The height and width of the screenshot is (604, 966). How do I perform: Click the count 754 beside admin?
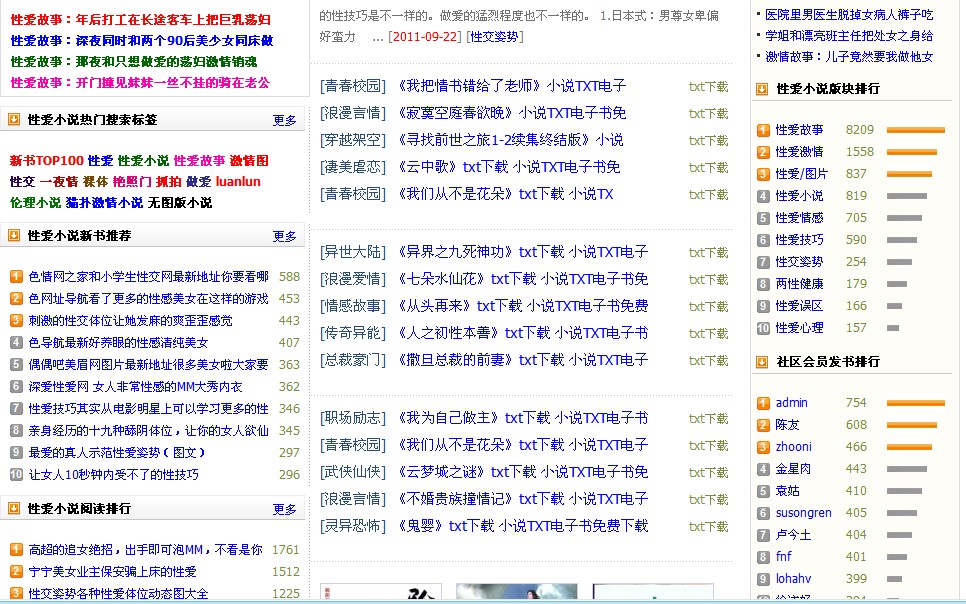pos(856,403)
